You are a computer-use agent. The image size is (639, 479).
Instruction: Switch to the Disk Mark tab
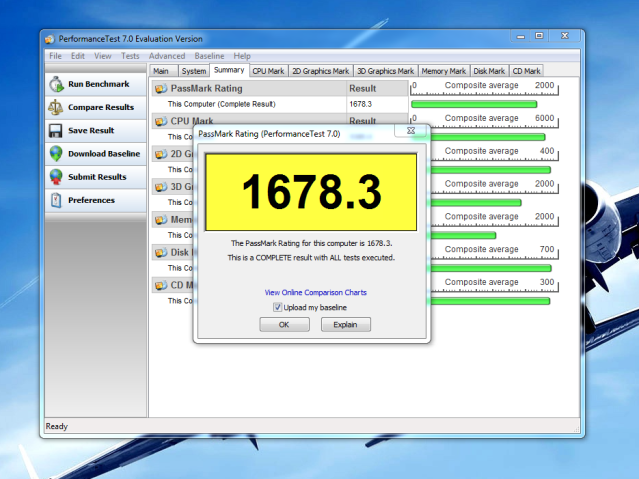(x=489, y=71)
